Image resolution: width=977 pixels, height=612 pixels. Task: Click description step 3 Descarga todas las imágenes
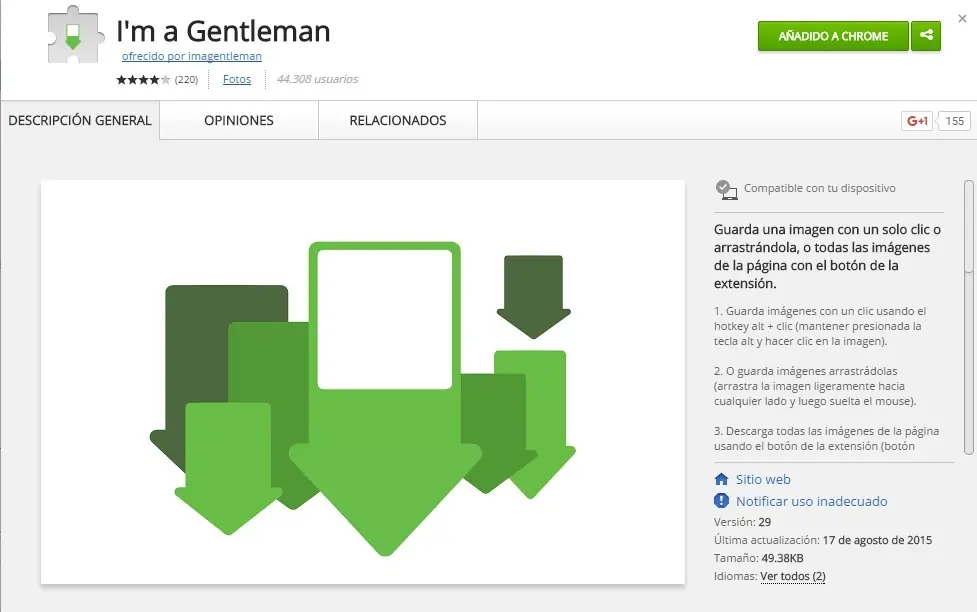(826, 438)
